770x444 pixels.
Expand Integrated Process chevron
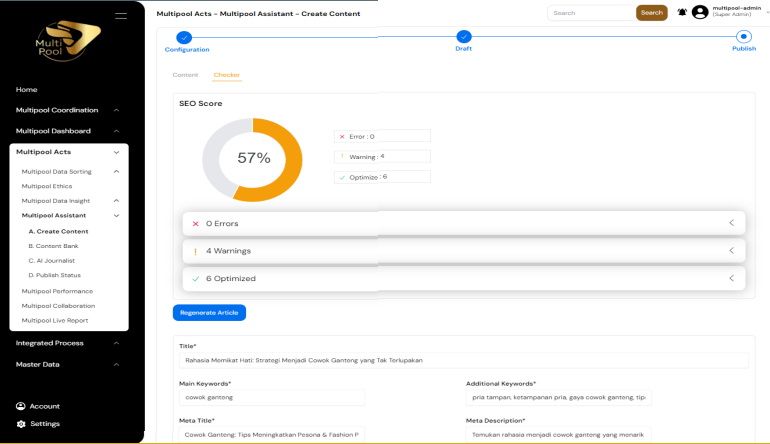point(116,343)
